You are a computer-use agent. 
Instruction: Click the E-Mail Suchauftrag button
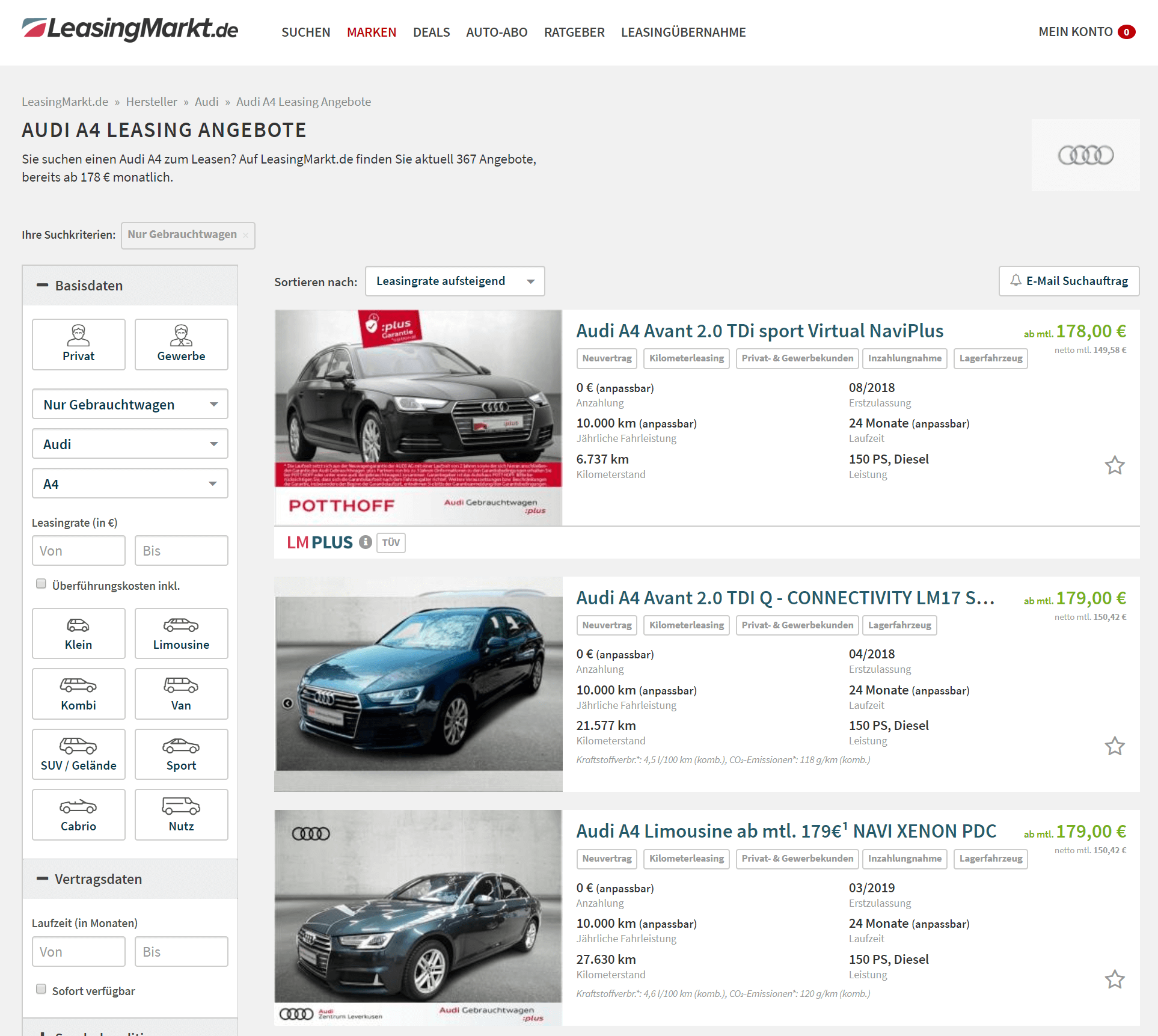(x=1069, y=281)
